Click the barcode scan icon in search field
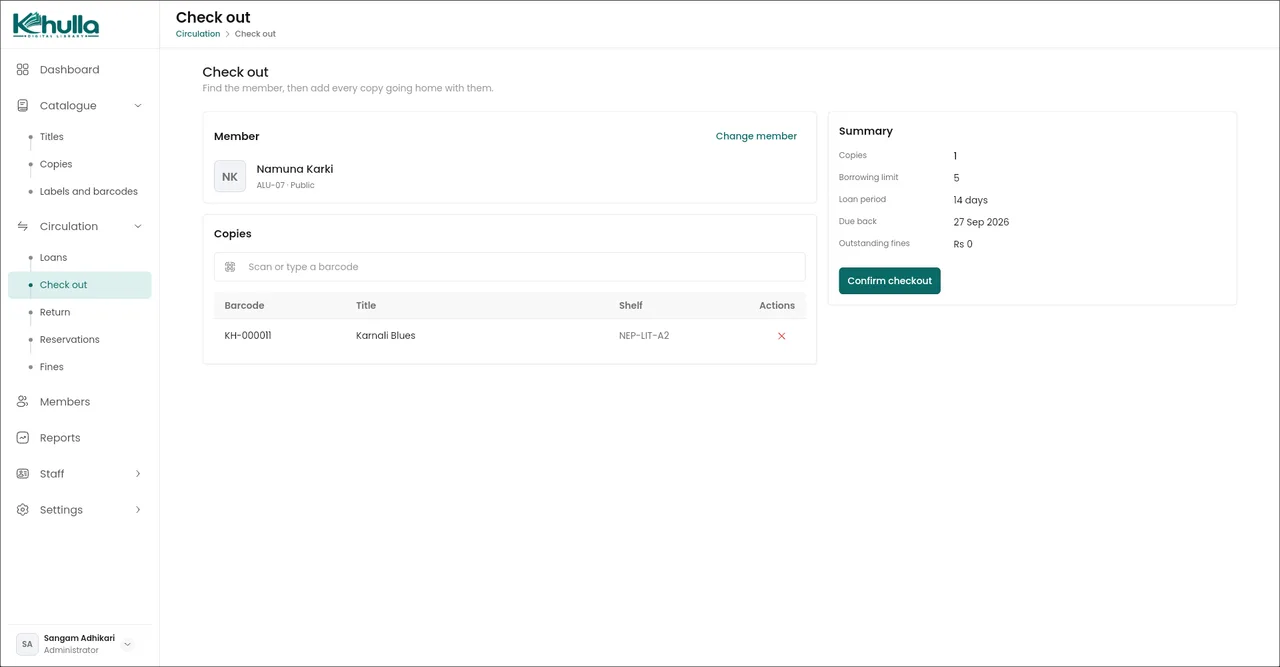Viewport: 1280px width, 667px height. pyautogui.click(x=230, y=267)
